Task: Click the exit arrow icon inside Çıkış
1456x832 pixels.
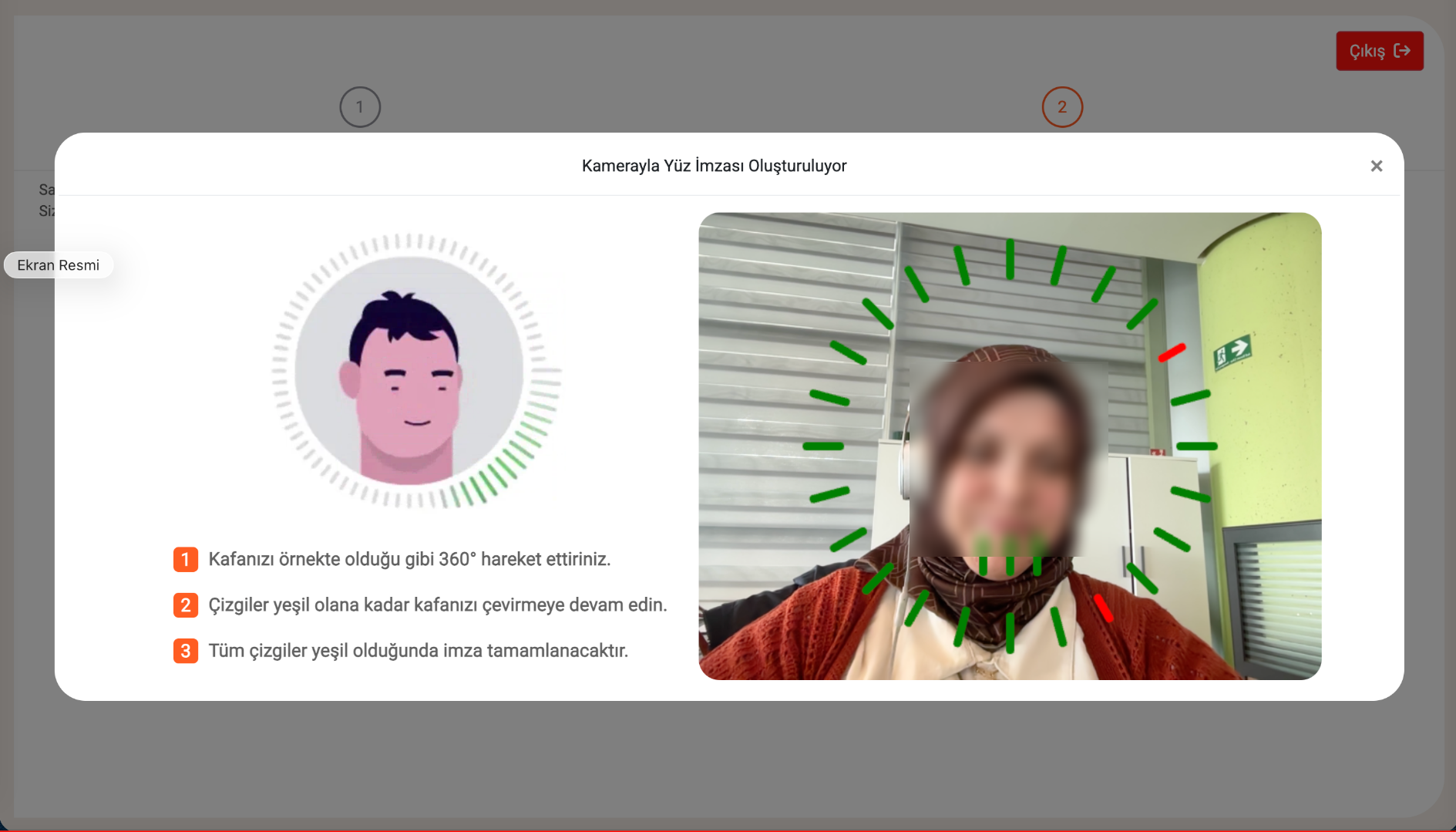Action: coord(1402,51)
